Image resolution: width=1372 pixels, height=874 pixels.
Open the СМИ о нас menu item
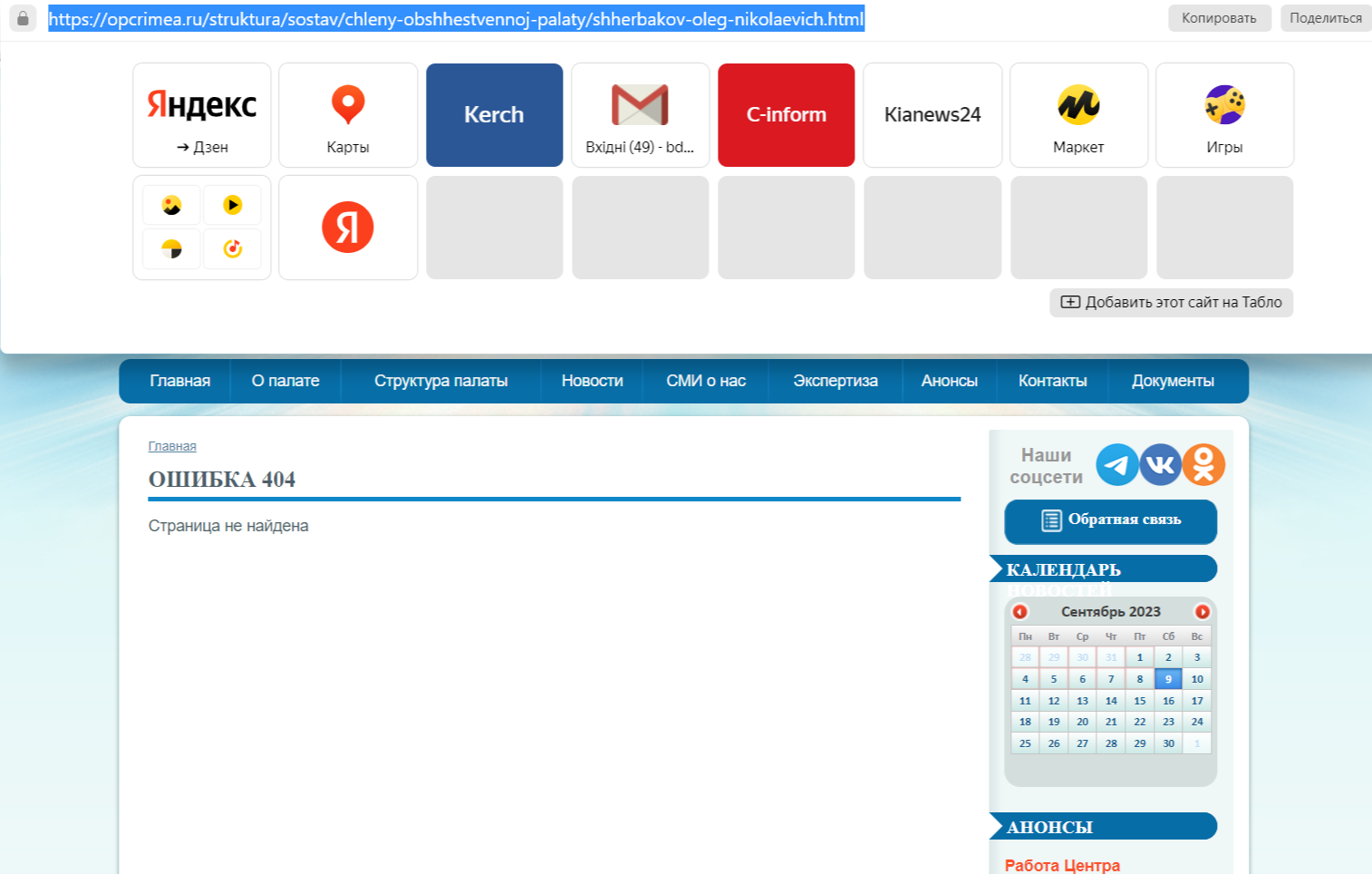pyautogui.click(x=706, y=381)
